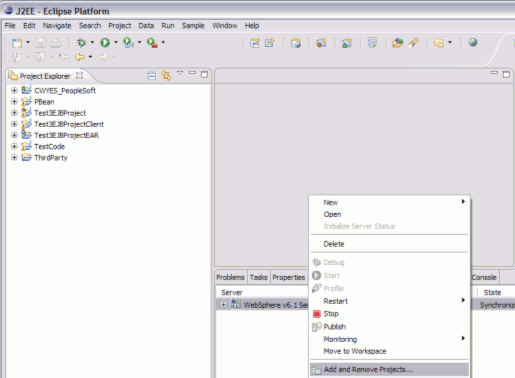Open the Back history dropdown arrow
515x378 pixels.
tap(90, 57)
